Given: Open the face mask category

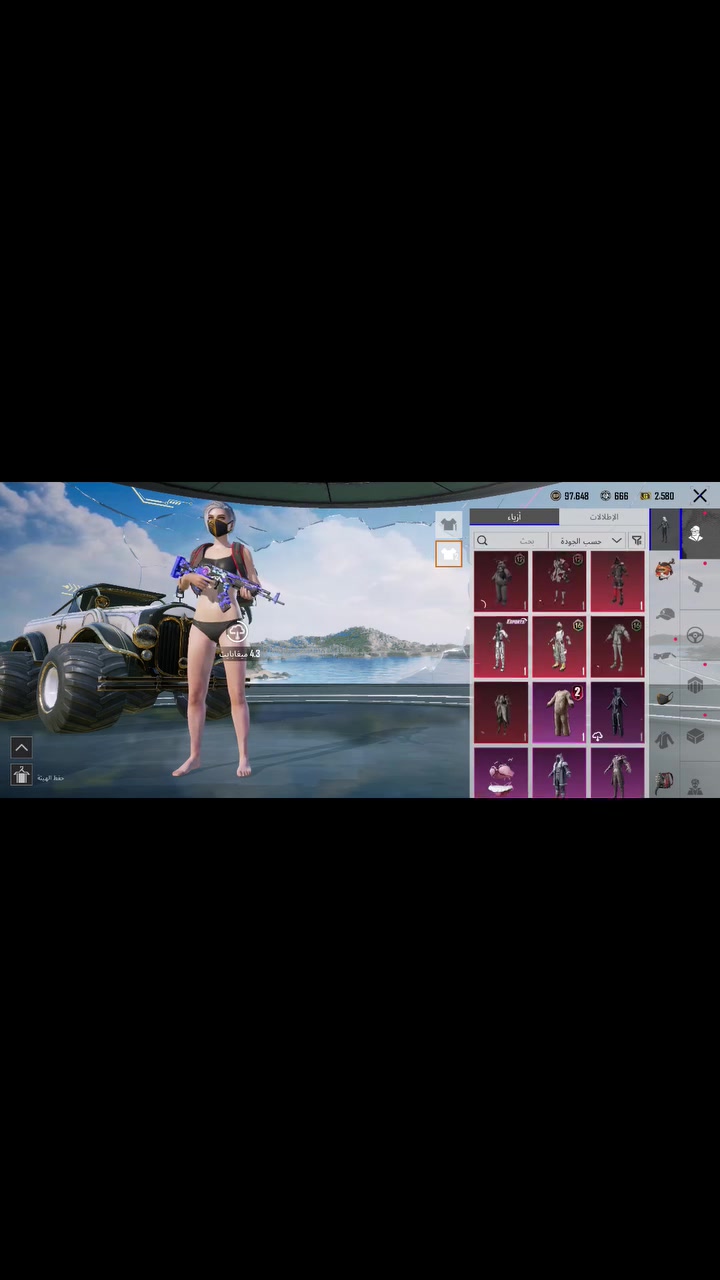Looking at the screenshot, I should [665, 697].
